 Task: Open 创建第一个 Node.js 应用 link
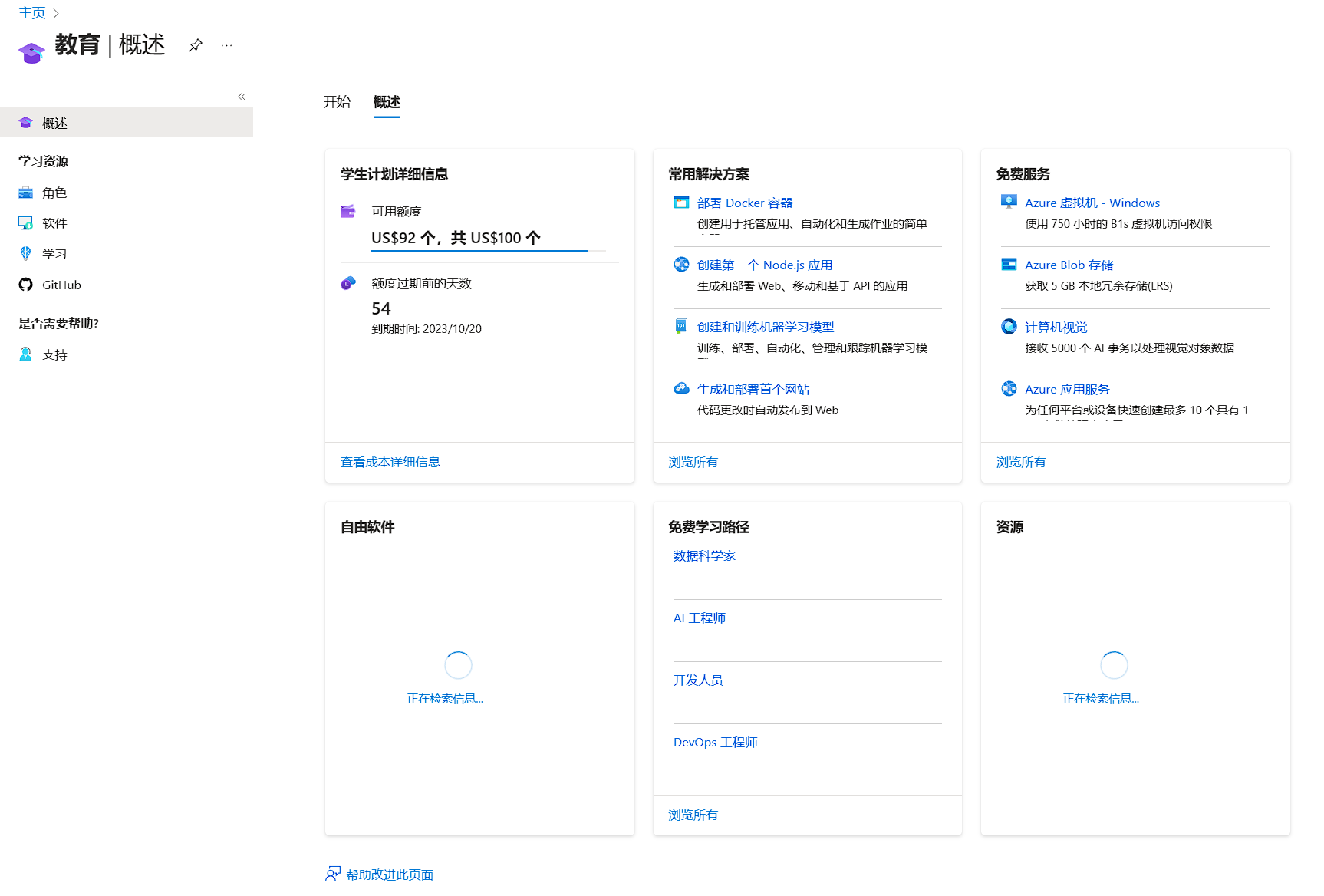coord(765,265)
